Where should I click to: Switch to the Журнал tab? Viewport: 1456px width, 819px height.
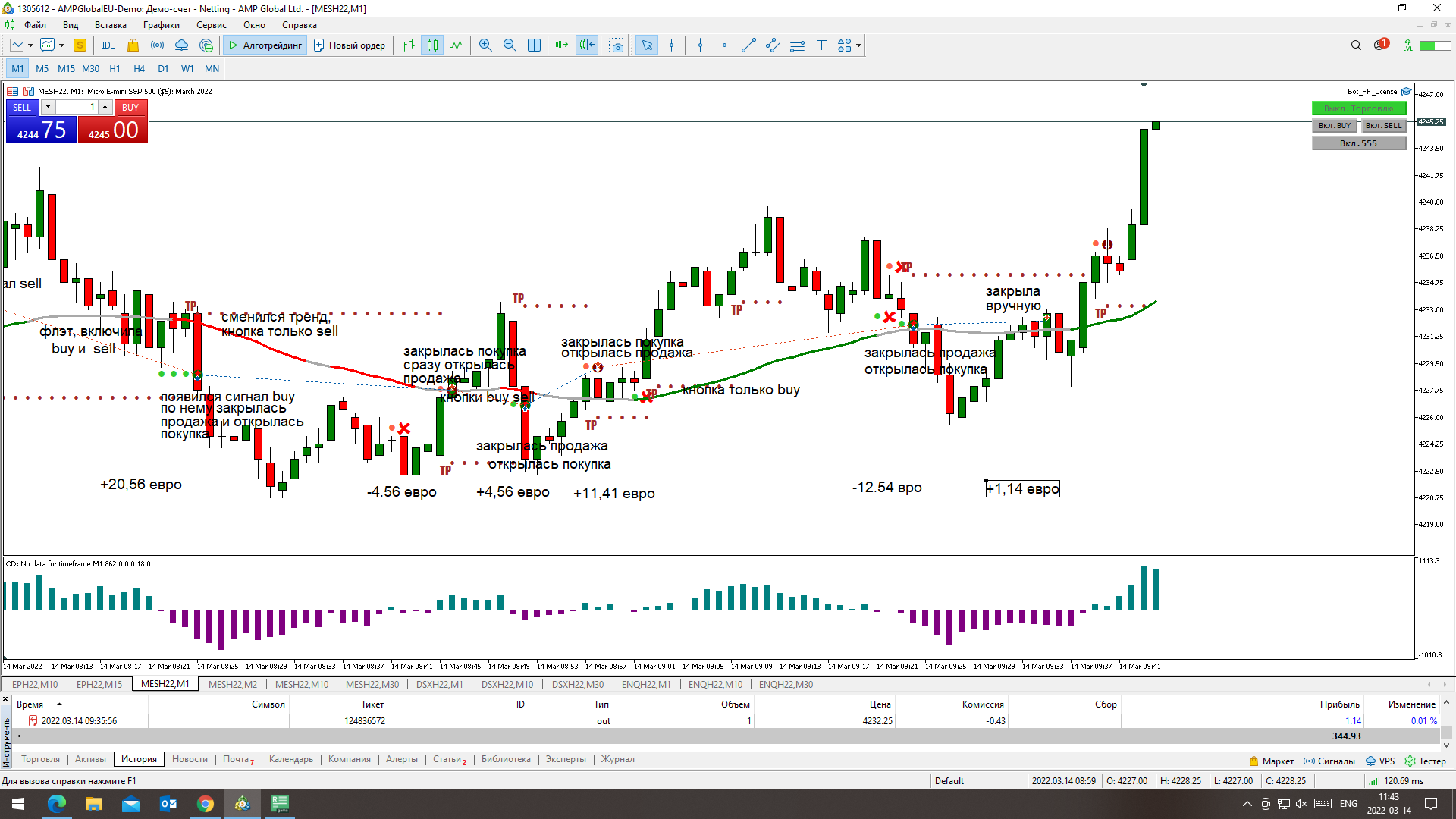tap(617, 759)
